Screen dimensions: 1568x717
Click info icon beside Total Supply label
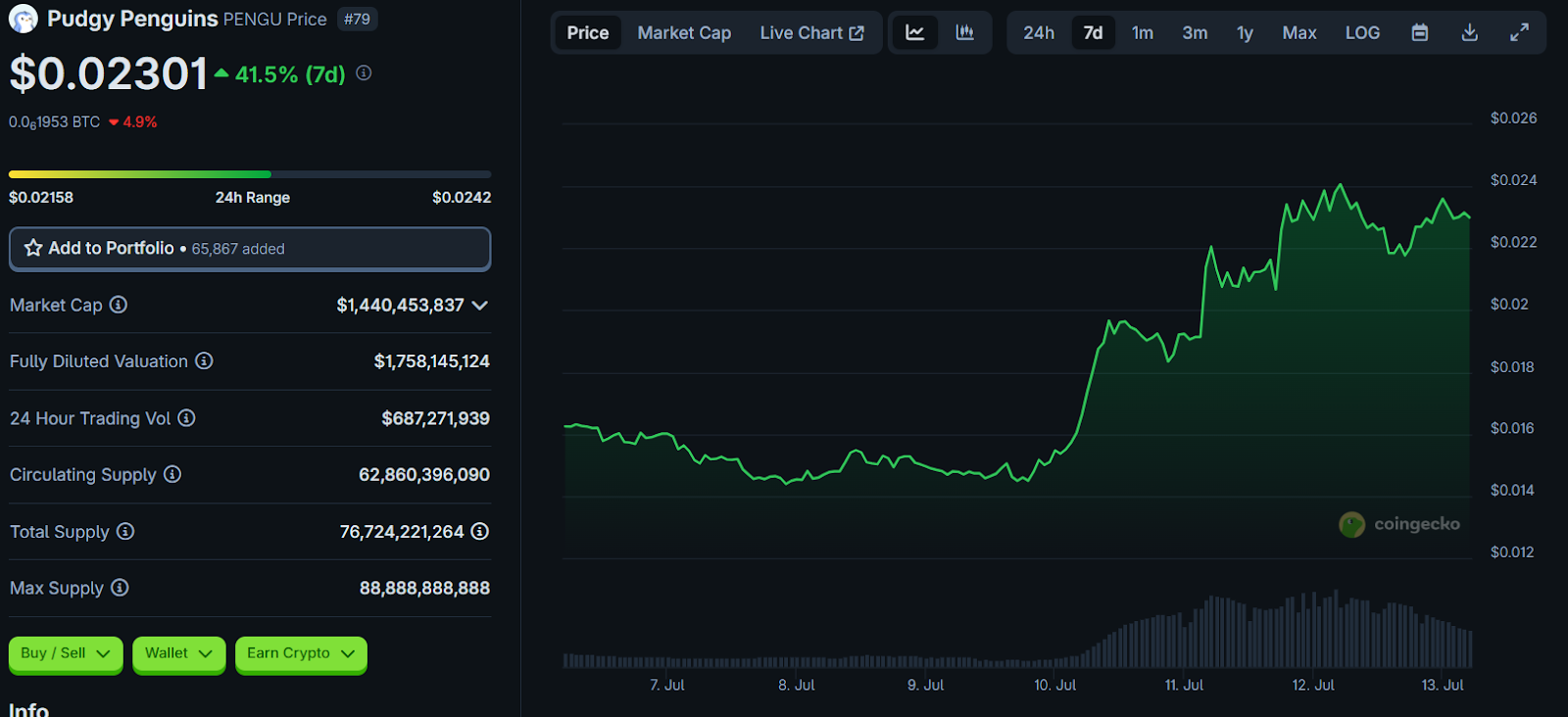coord(125,531)
